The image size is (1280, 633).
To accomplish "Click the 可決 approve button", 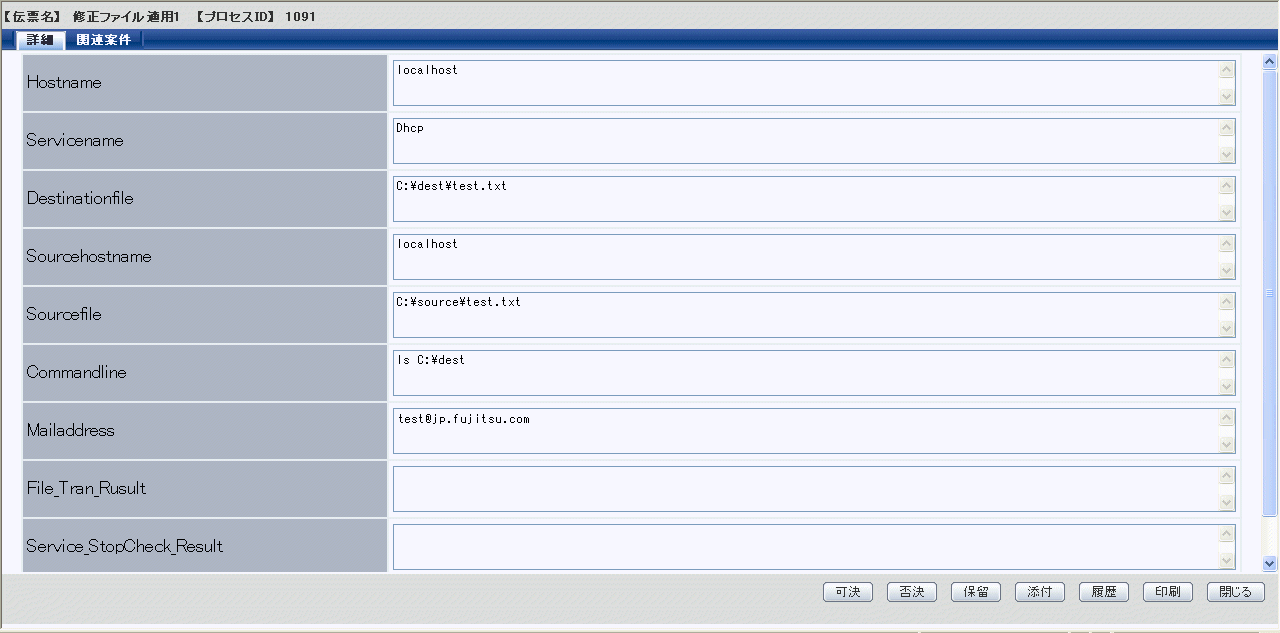I will (x=848, y=592).
